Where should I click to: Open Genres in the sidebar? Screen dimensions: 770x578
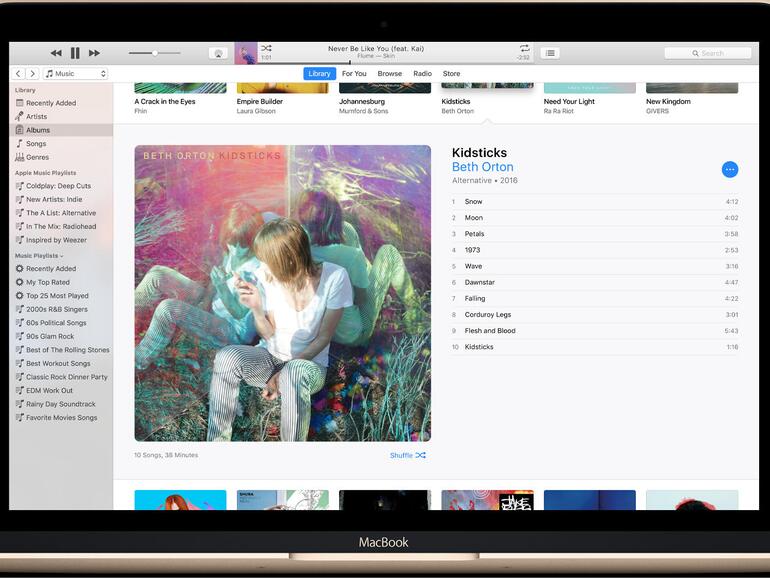(61, 157)
